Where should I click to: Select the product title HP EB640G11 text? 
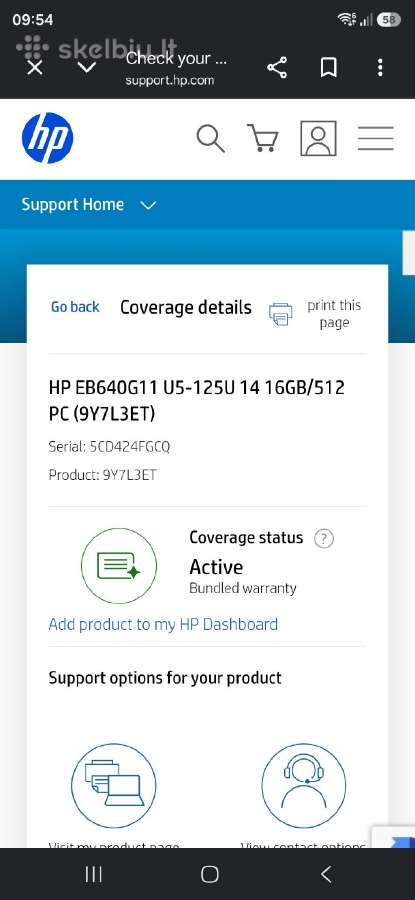[197, 401]
